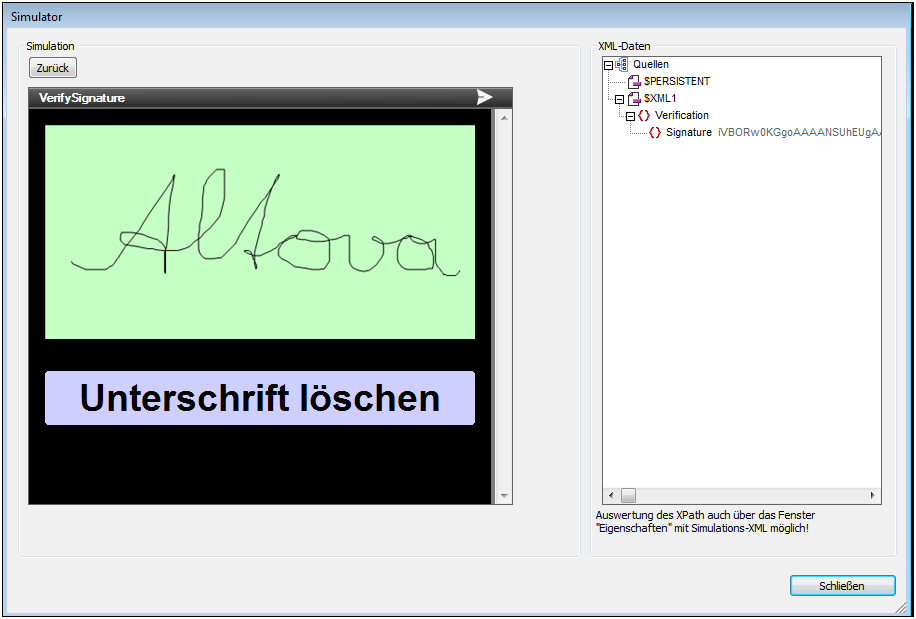Viewport: 916px width, 619px height.
Task: Click the Quellen sources tree icon
Action: tap(622, 64)
